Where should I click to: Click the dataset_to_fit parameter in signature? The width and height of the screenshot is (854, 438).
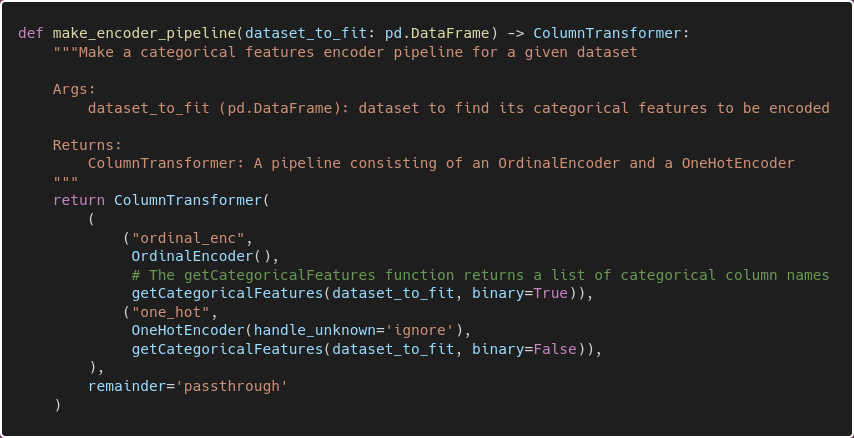(306, 34)
